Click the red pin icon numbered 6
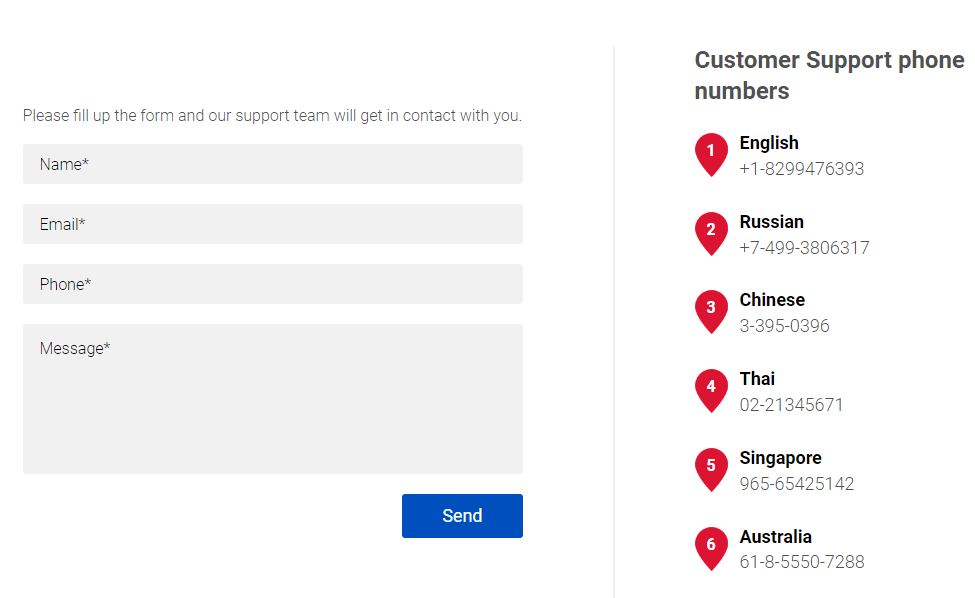 pos(711,549)
